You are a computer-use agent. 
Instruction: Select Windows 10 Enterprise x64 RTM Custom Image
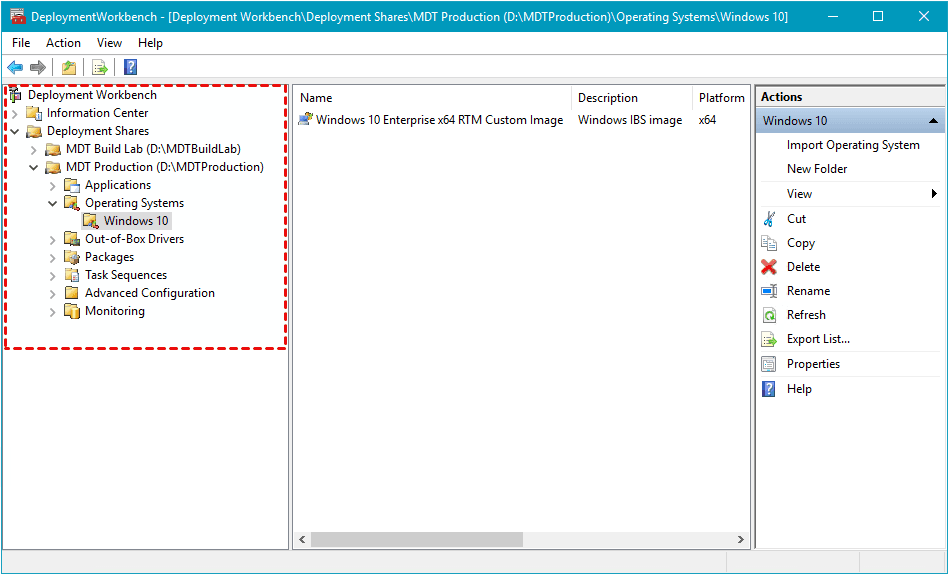coord(439,120)
